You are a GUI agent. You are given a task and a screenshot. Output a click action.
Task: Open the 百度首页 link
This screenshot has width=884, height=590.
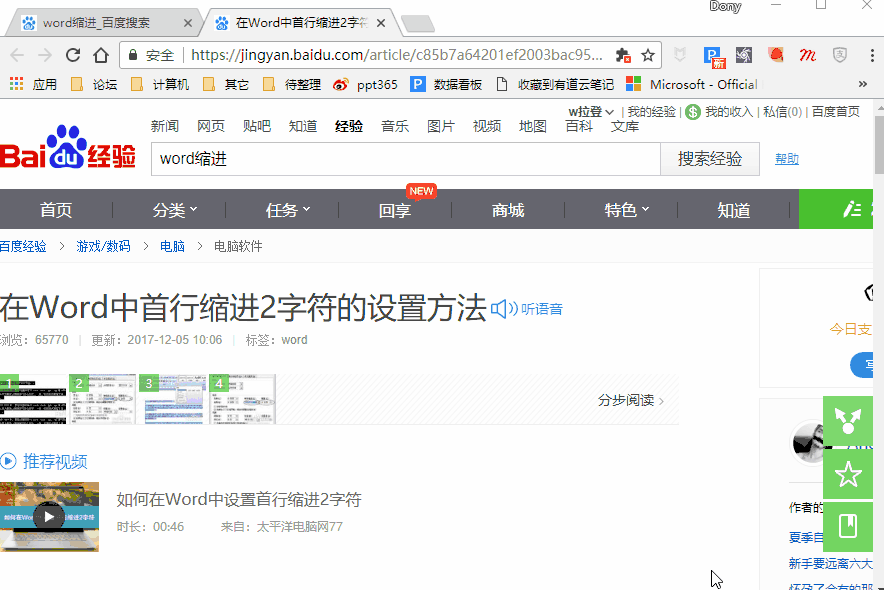coord(836,112)
